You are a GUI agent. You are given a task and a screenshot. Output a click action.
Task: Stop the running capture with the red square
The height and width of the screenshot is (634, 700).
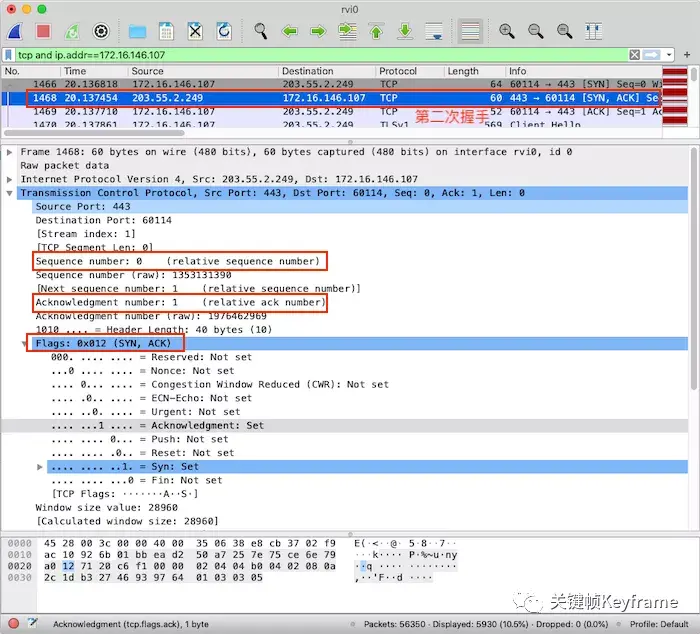coord(43,32)
